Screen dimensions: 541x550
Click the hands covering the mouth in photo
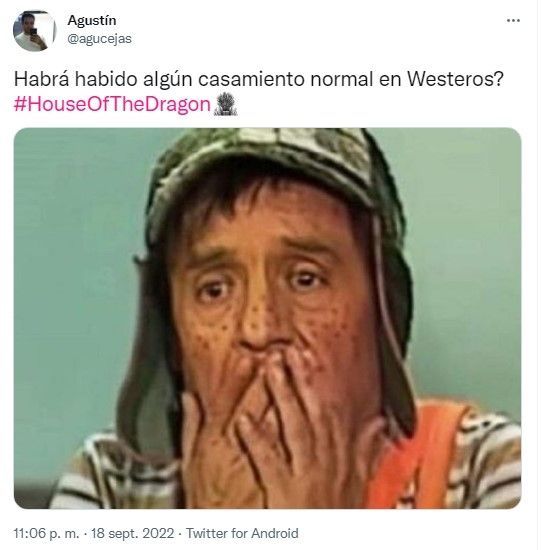(x=267, y=421)
